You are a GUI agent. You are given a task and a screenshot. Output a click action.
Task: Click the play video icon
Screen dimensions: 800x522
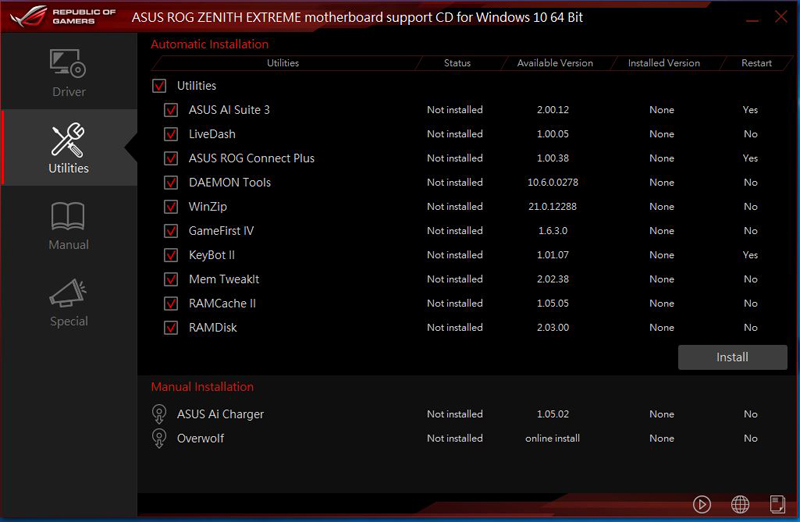(x=702, y=504)
